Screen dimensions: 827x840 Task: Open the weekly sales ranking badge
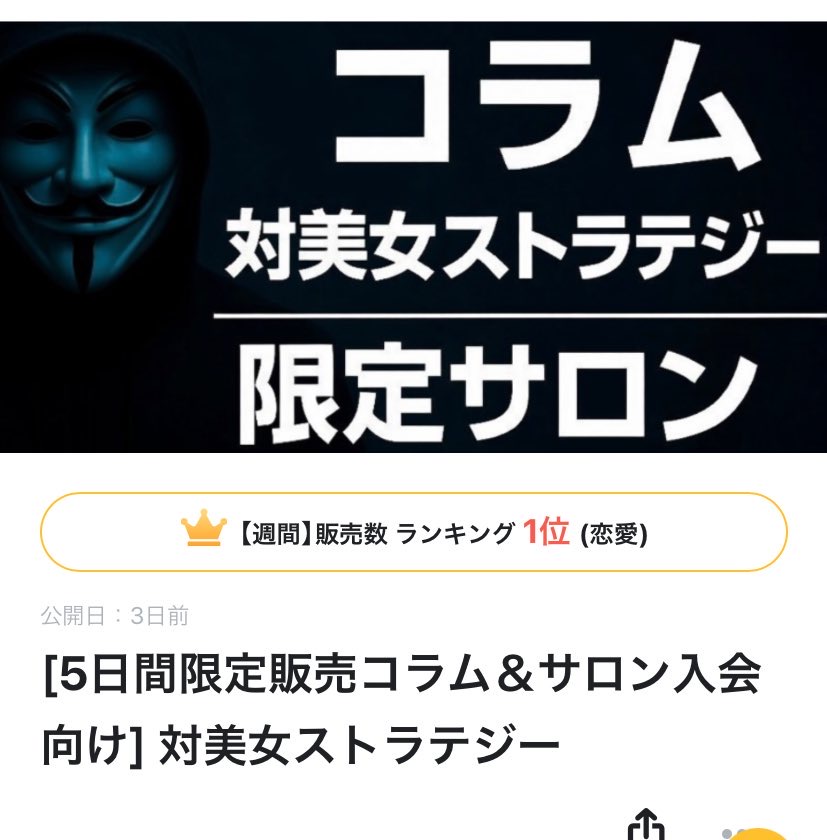tap(414, 532)
